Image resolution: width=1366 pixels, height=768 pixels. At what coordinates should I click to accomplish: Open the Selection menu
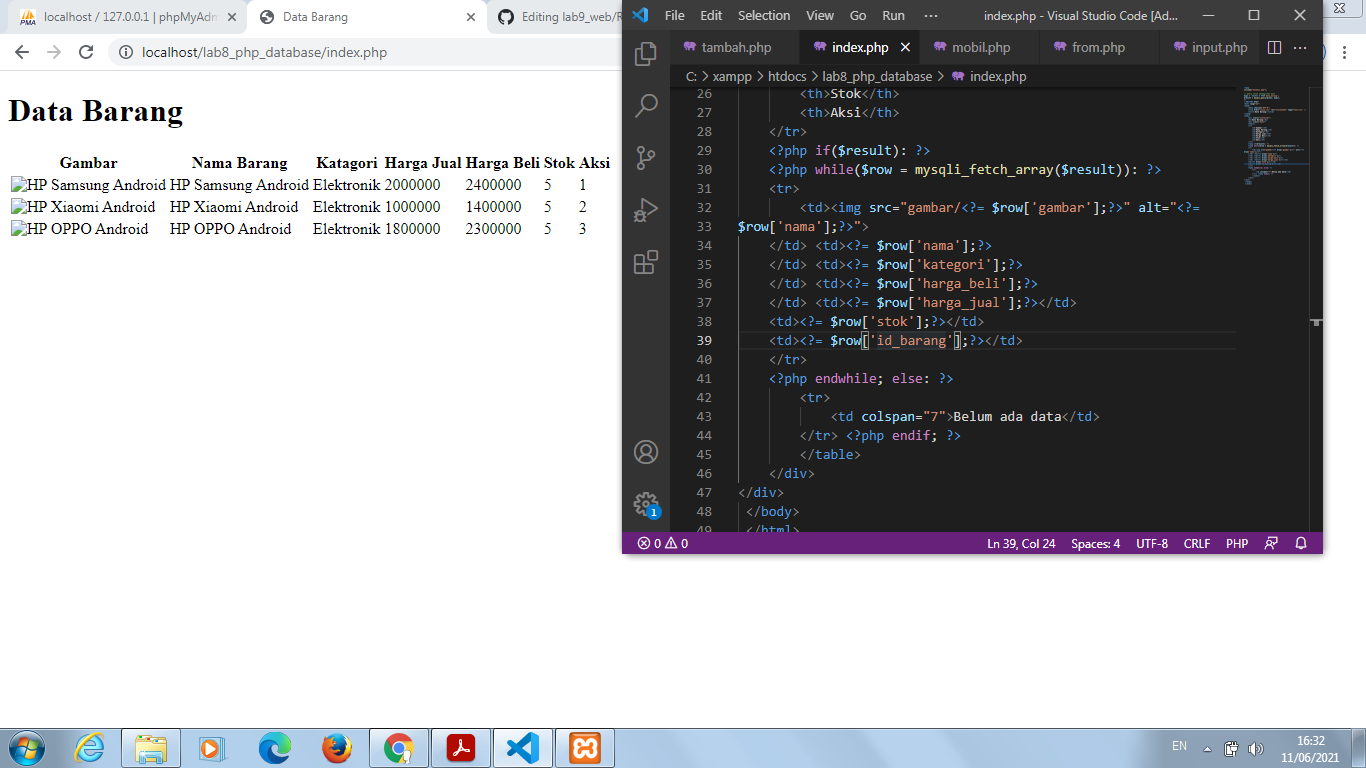pos(764,15)
